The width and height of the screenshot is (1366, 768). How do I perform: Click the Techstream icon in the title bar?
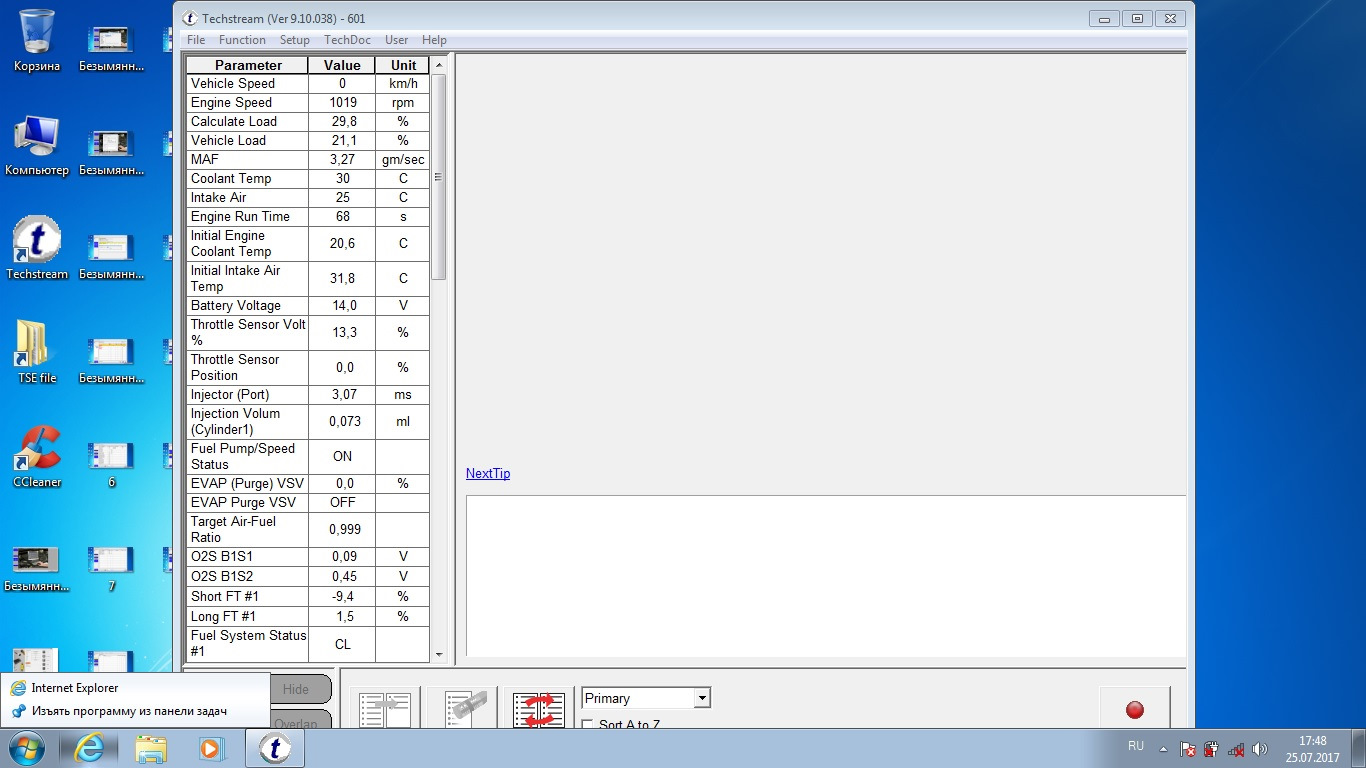coord(190,18)
